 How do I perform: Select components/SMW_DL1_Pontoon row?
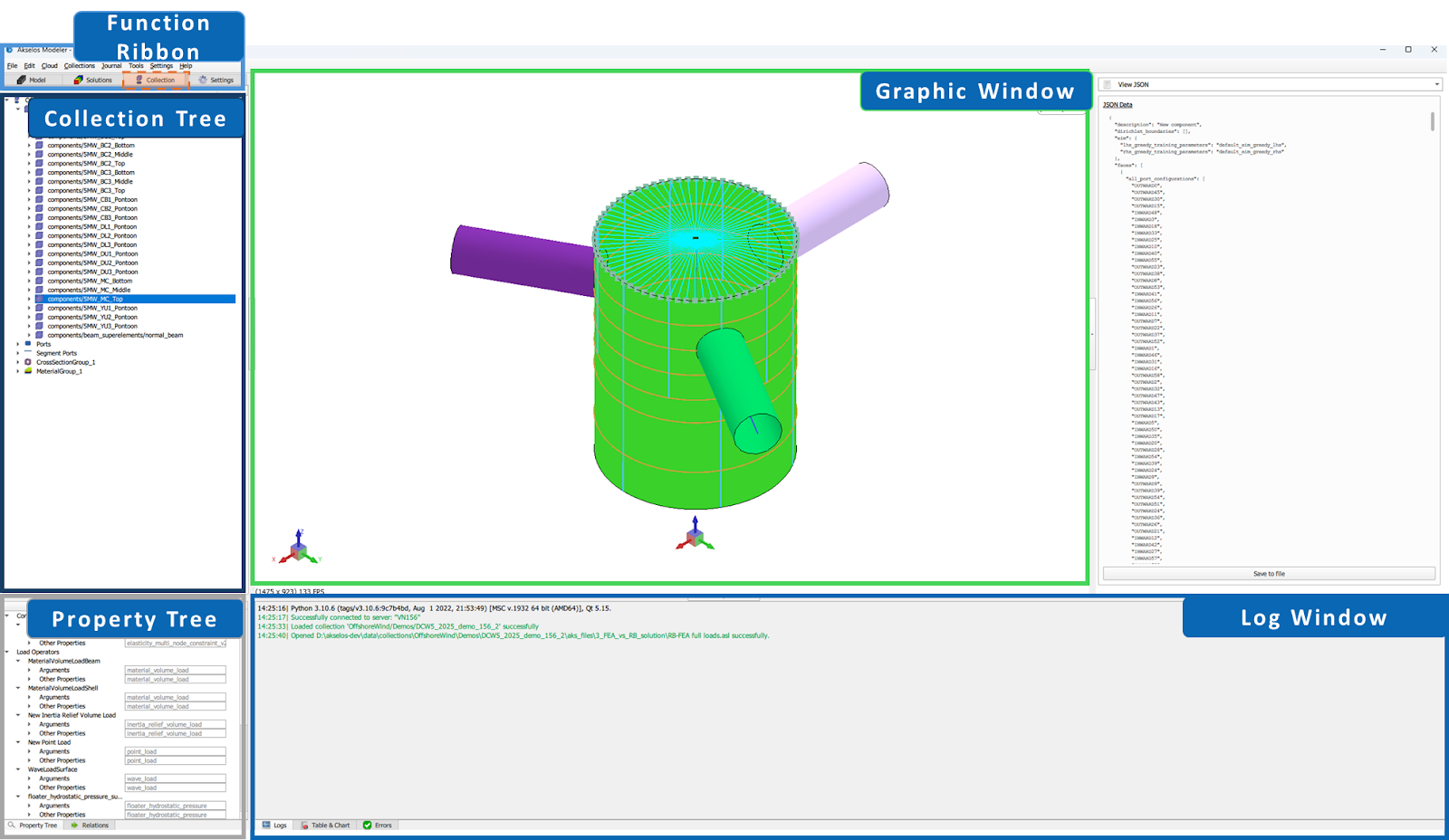click(x=92, y=226)
